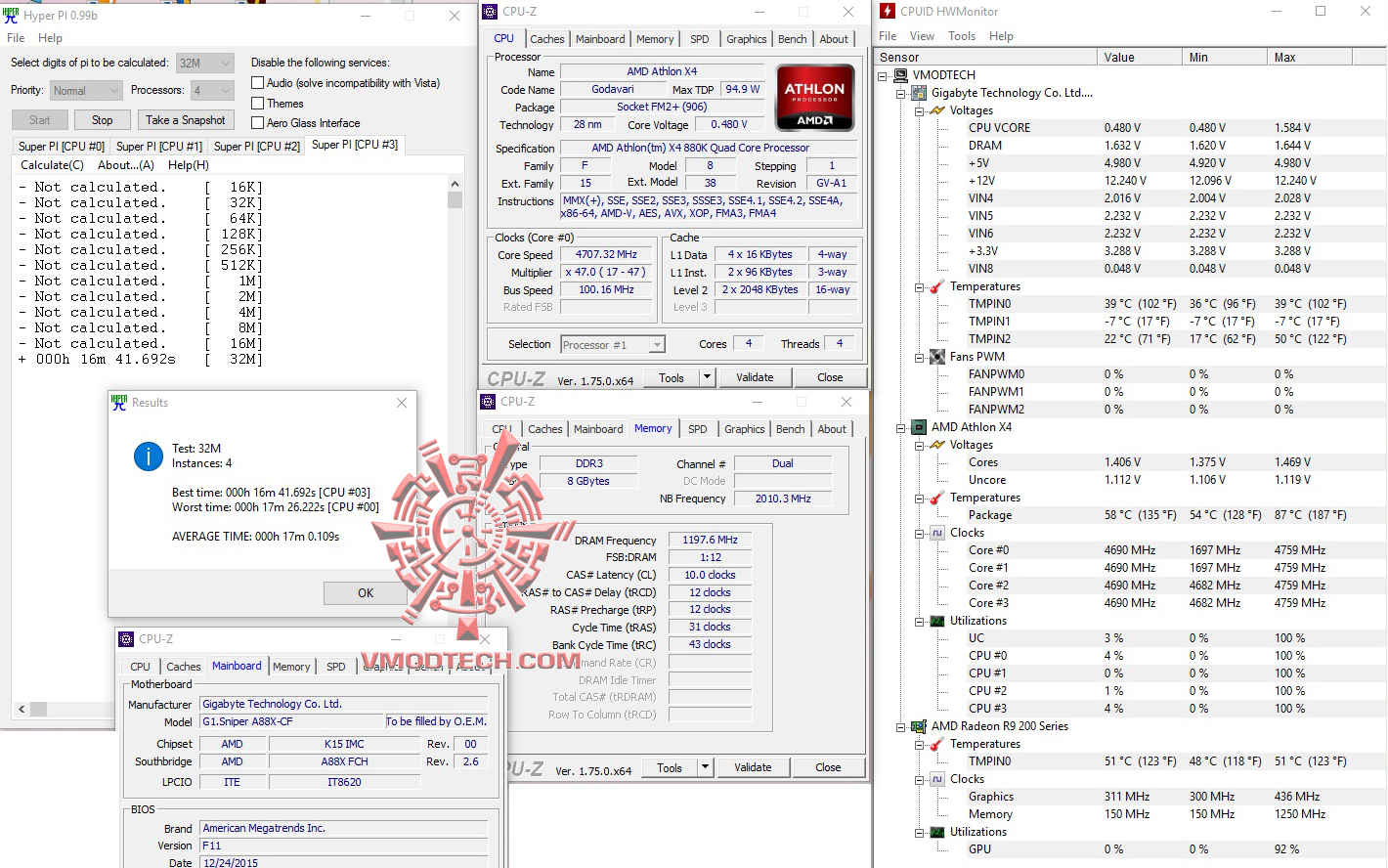Screen dimensions: 1388x868
Task: Click the Clocks icon above the Graphics row
Action: click(937, 779)
